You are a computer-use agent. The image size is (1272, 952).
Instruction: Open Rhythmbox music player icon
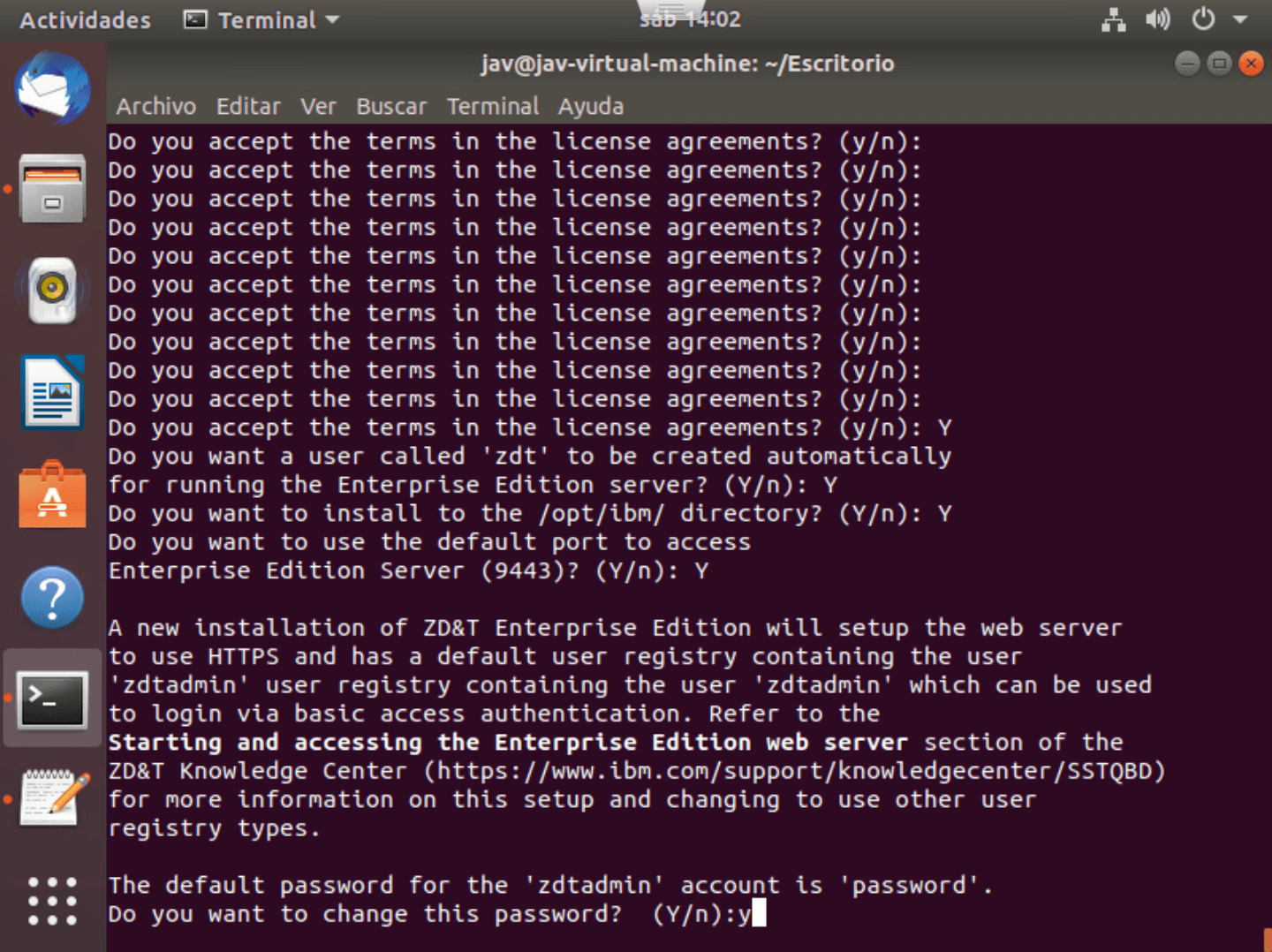pyautogui.click(x=52, y=290)
